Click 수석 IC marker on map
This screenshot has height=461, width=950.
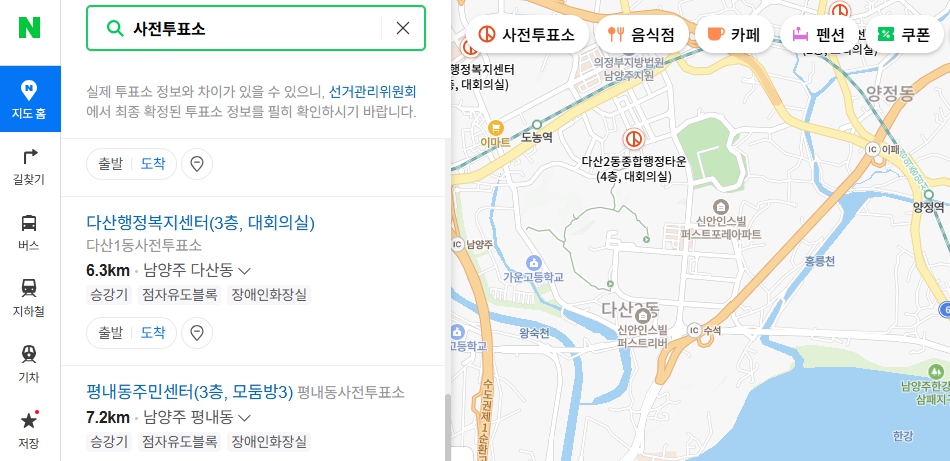click(694, 330)
